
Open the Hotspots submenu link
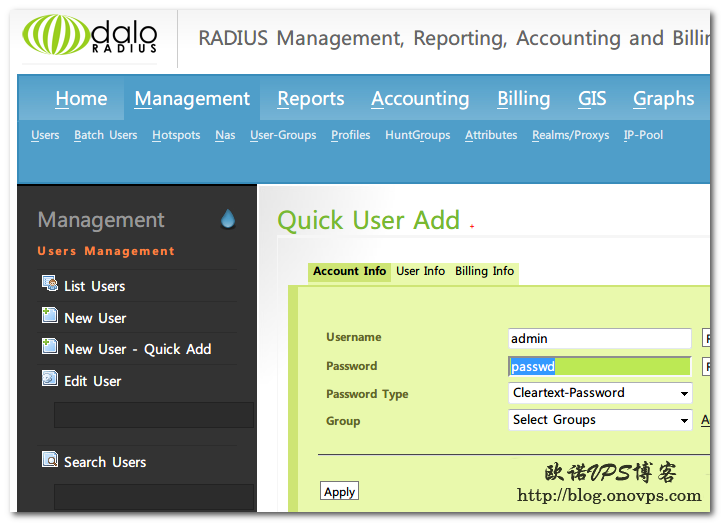click(176, 135)
